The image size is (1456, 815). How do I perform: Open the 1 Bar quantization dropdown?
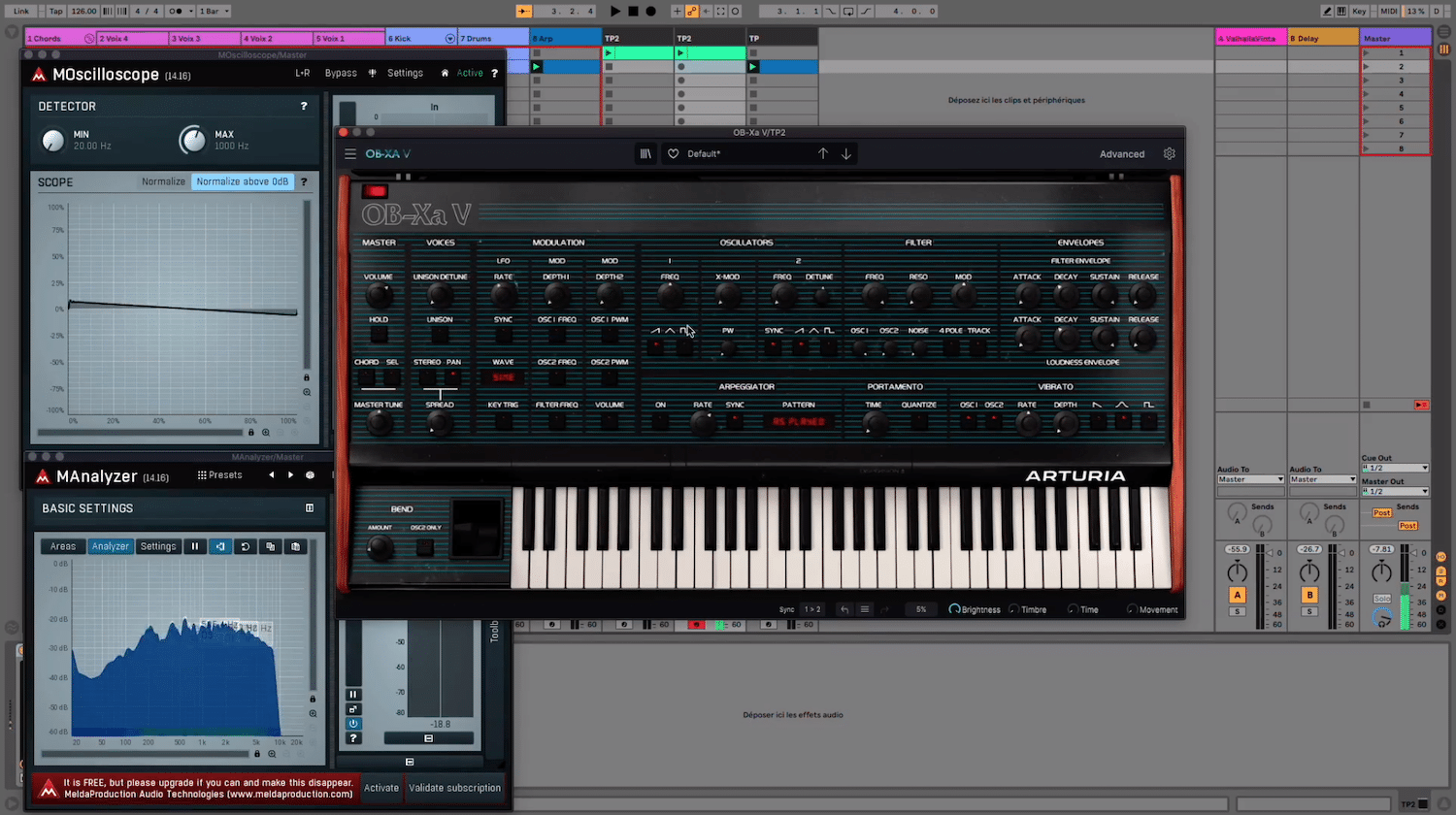point(215,12)
